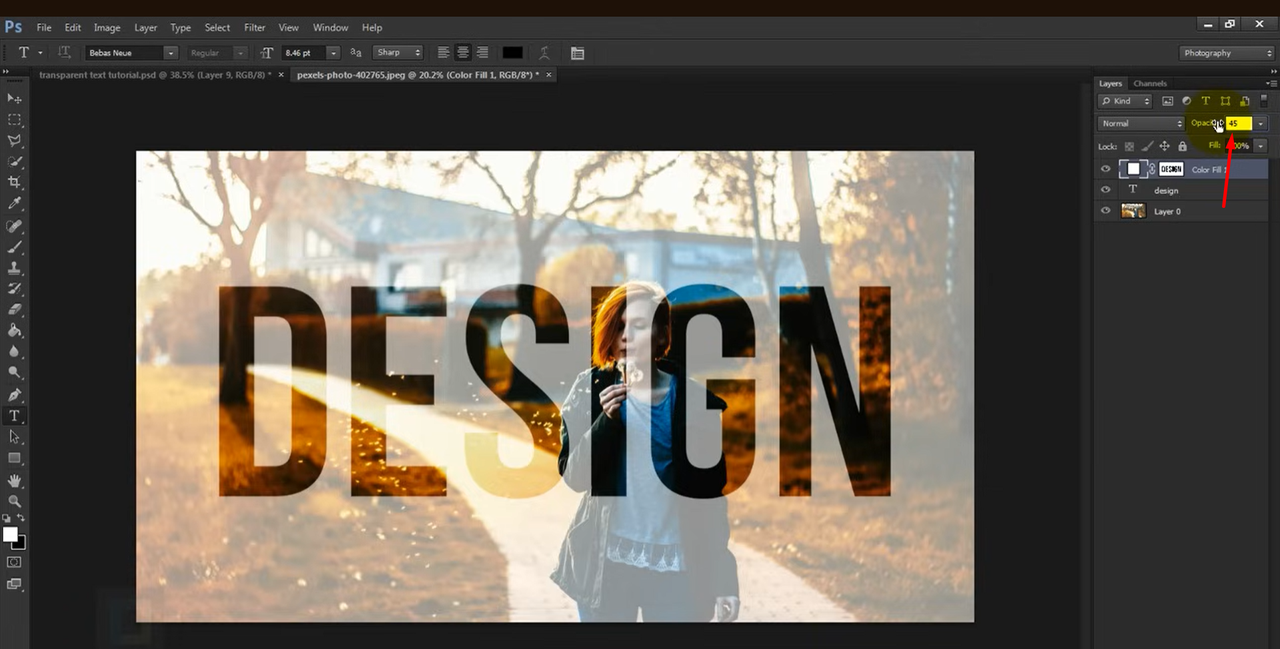Select the History Brush tool

pyautogui.click(x=14, y=288)
